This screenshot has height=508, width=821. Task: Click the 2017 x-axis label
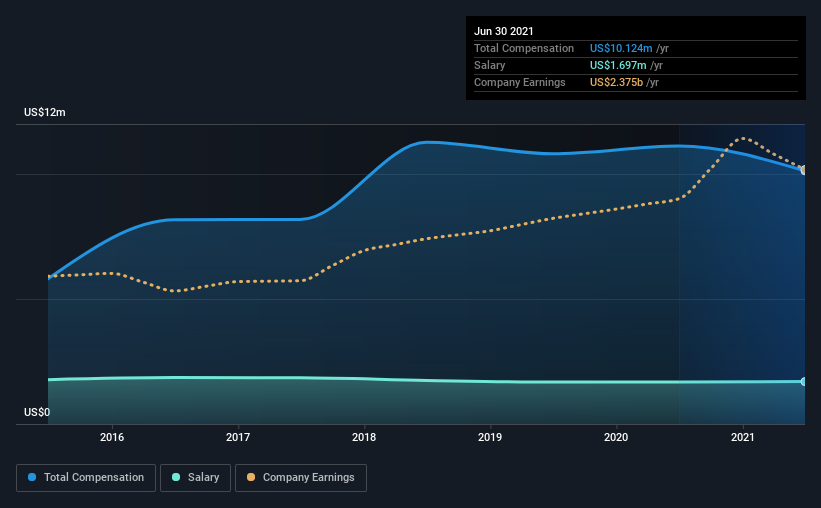tap(238, 437)
